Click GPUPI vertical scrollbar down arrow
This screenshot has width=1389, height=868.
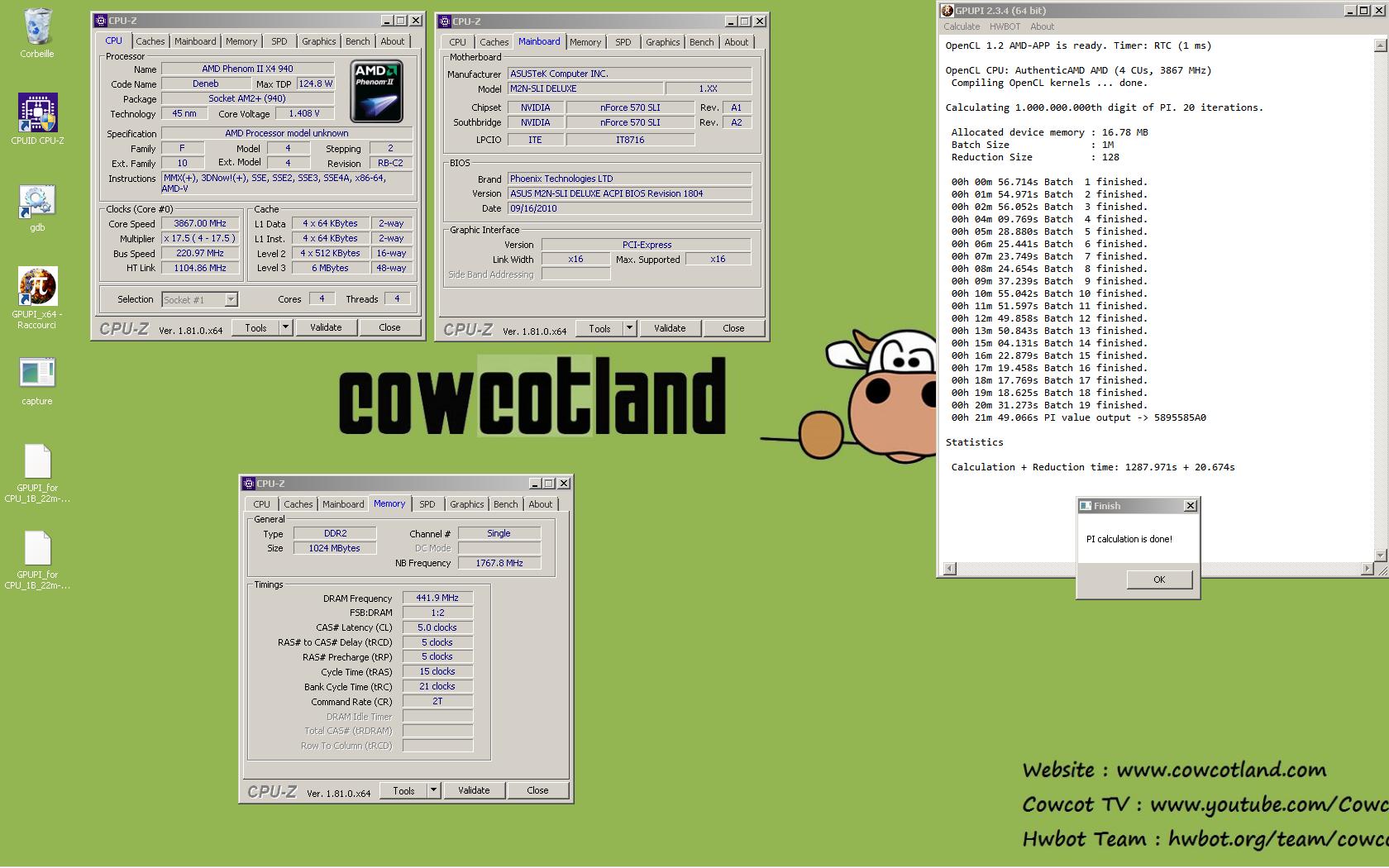(1379, 555)
